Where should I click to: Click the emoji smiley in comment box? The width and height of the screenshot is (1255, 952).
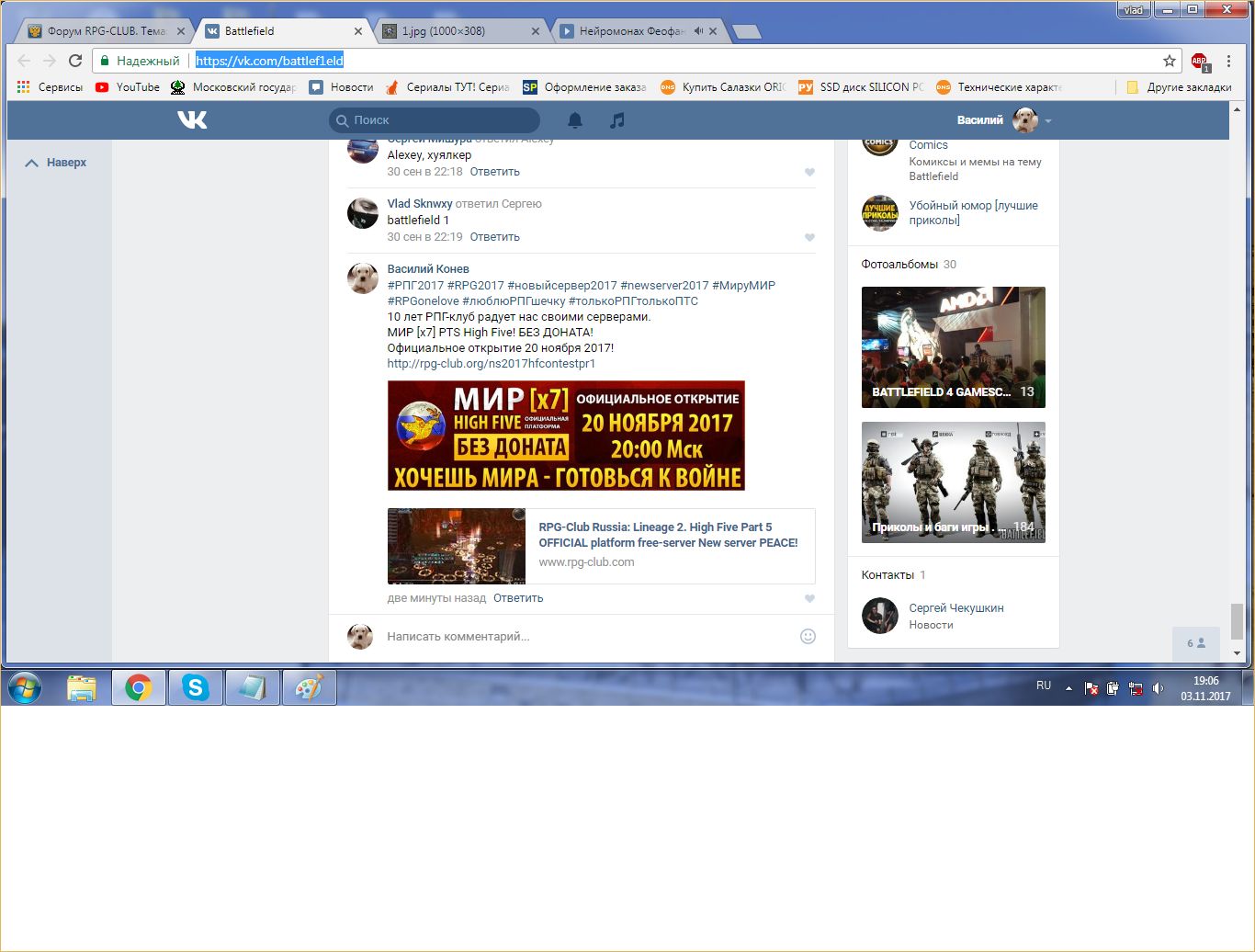(808, 636)
